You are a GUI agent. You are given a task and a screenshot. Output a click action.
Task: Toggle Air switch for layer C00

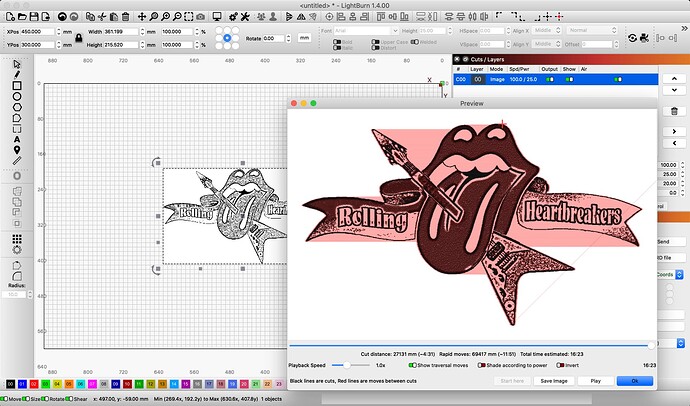coord(618,80)
